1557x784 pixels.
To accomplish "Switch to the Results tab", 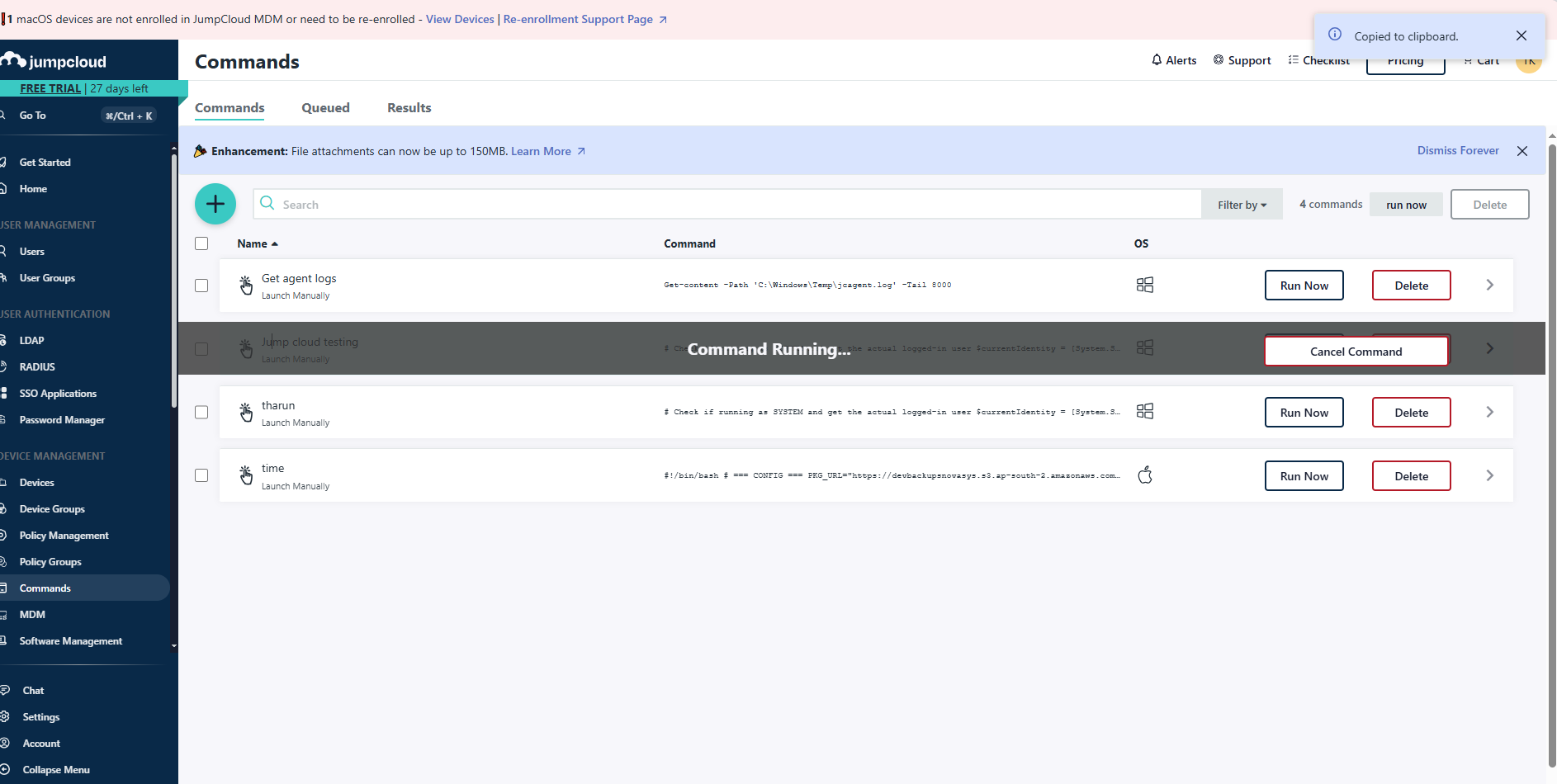I will pos(409,108).
